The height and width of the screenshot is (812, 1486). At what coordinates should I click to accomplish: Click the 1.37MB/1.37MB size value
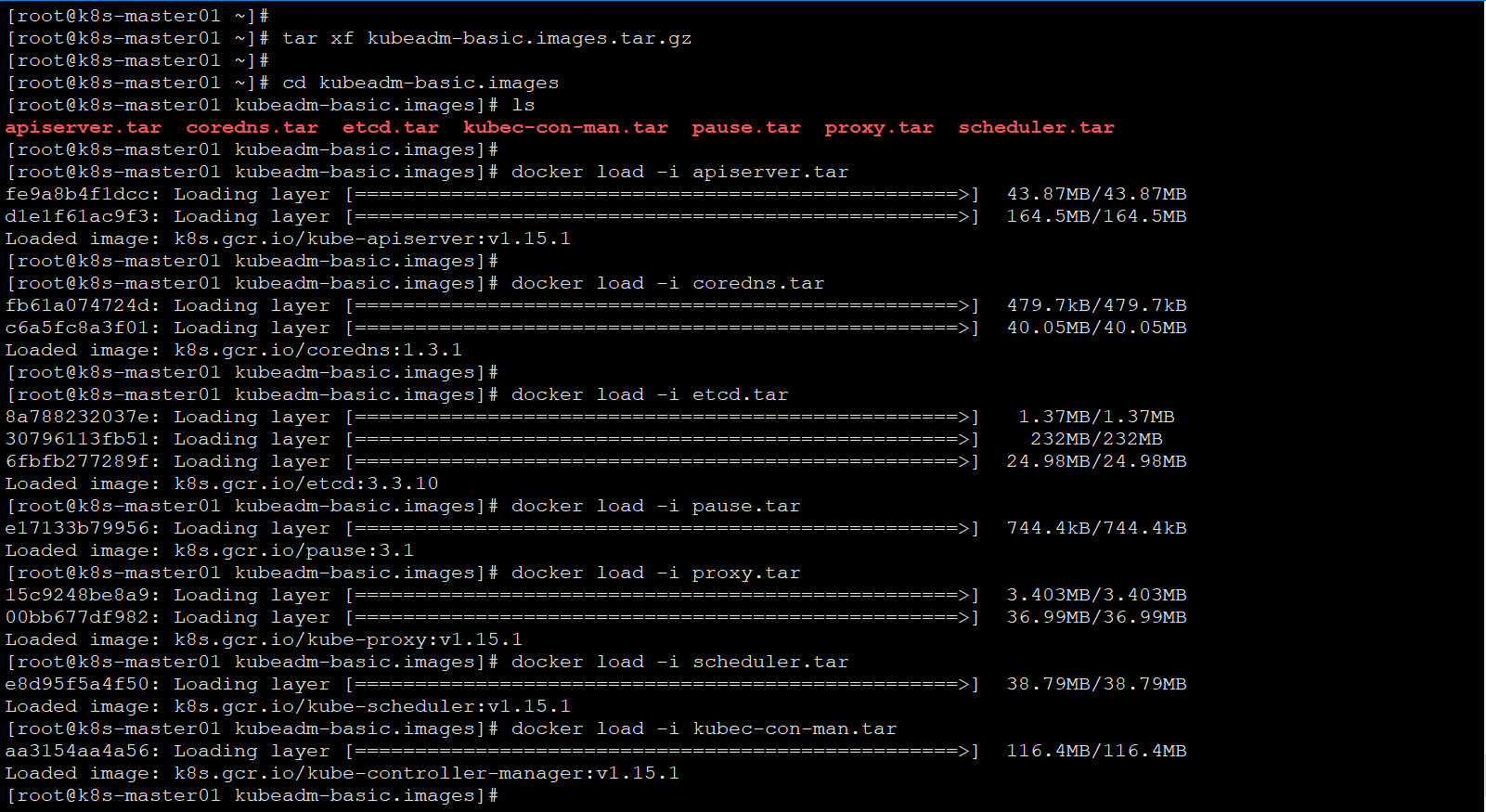coord(1097,417)
